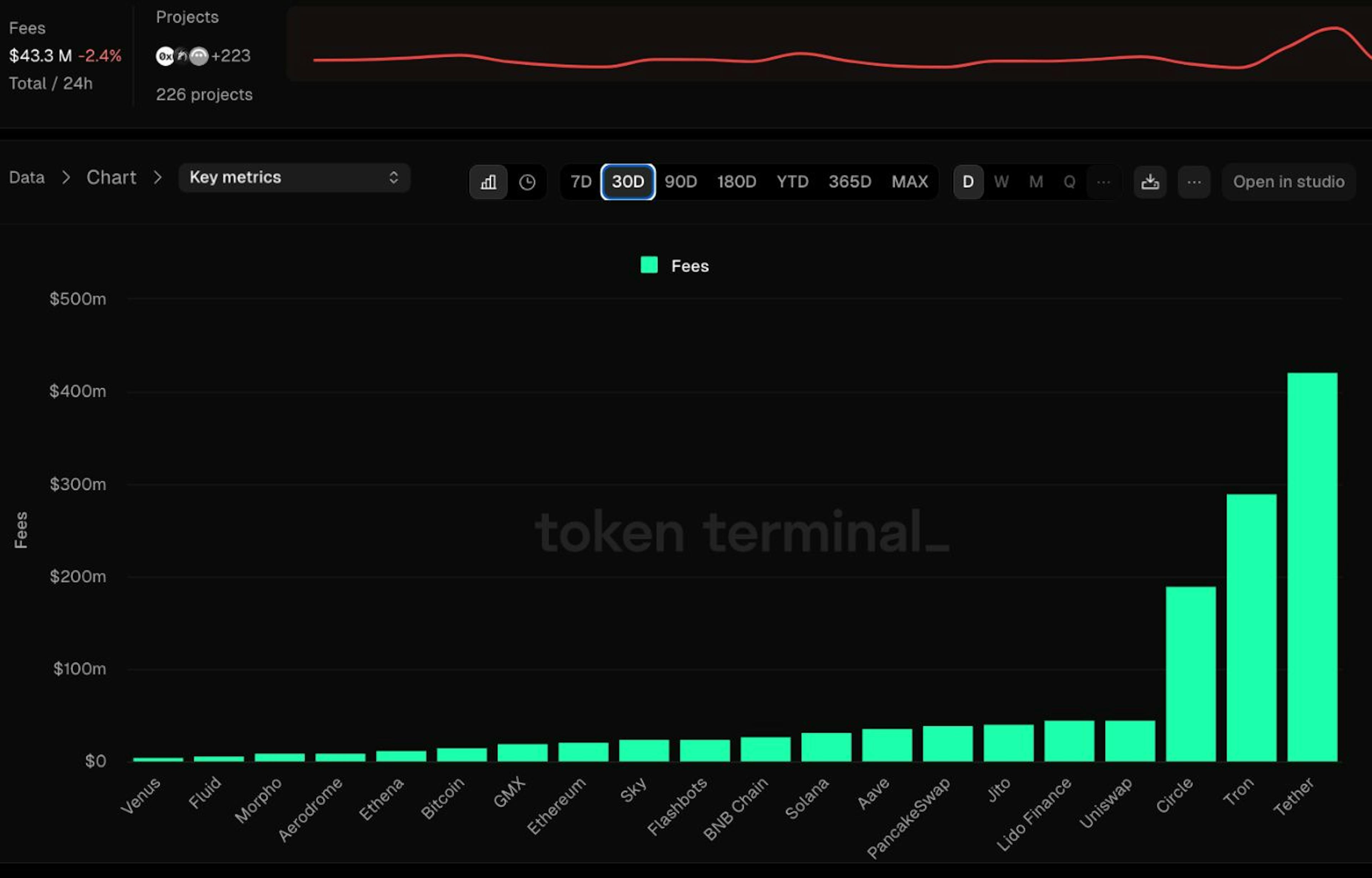Click the Data breadcrumb link

point(27,177)
